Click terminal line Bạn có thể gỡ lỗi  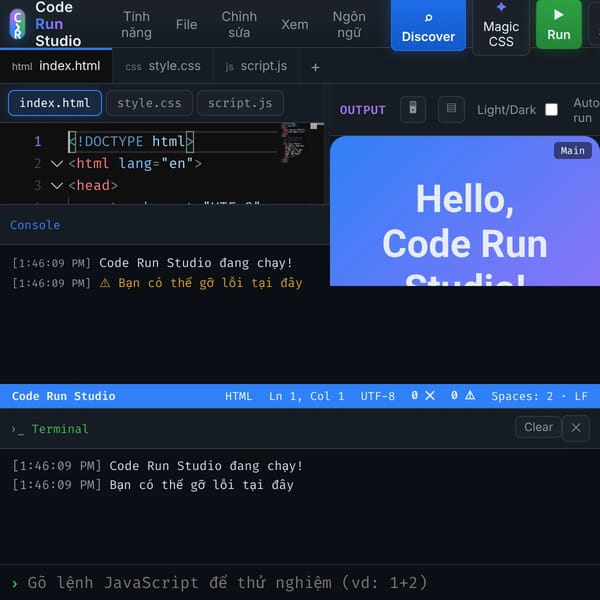tap(201, 485)
